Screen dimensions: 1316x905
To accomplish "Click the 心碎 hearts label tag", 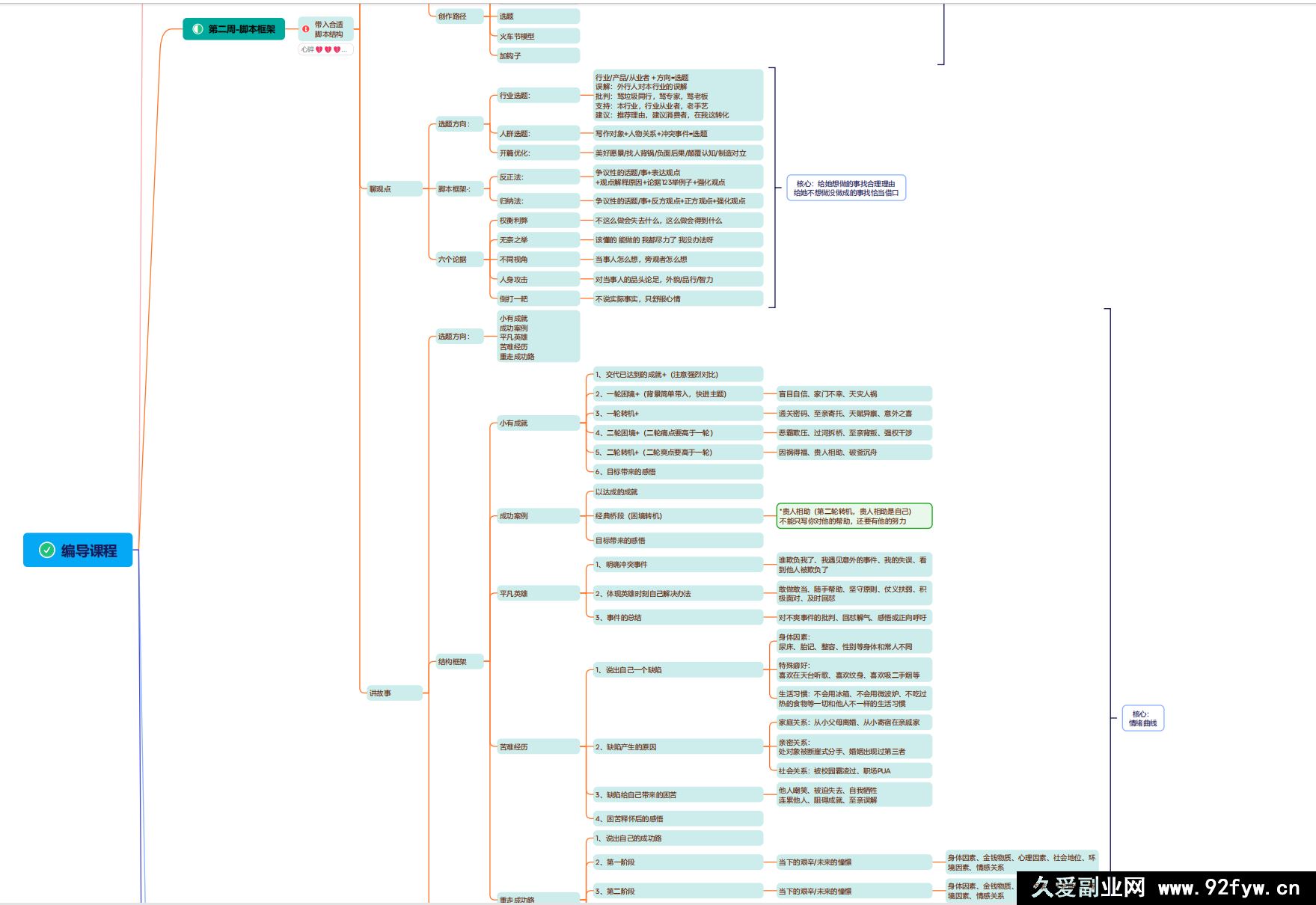I will (x=325, y=50).
